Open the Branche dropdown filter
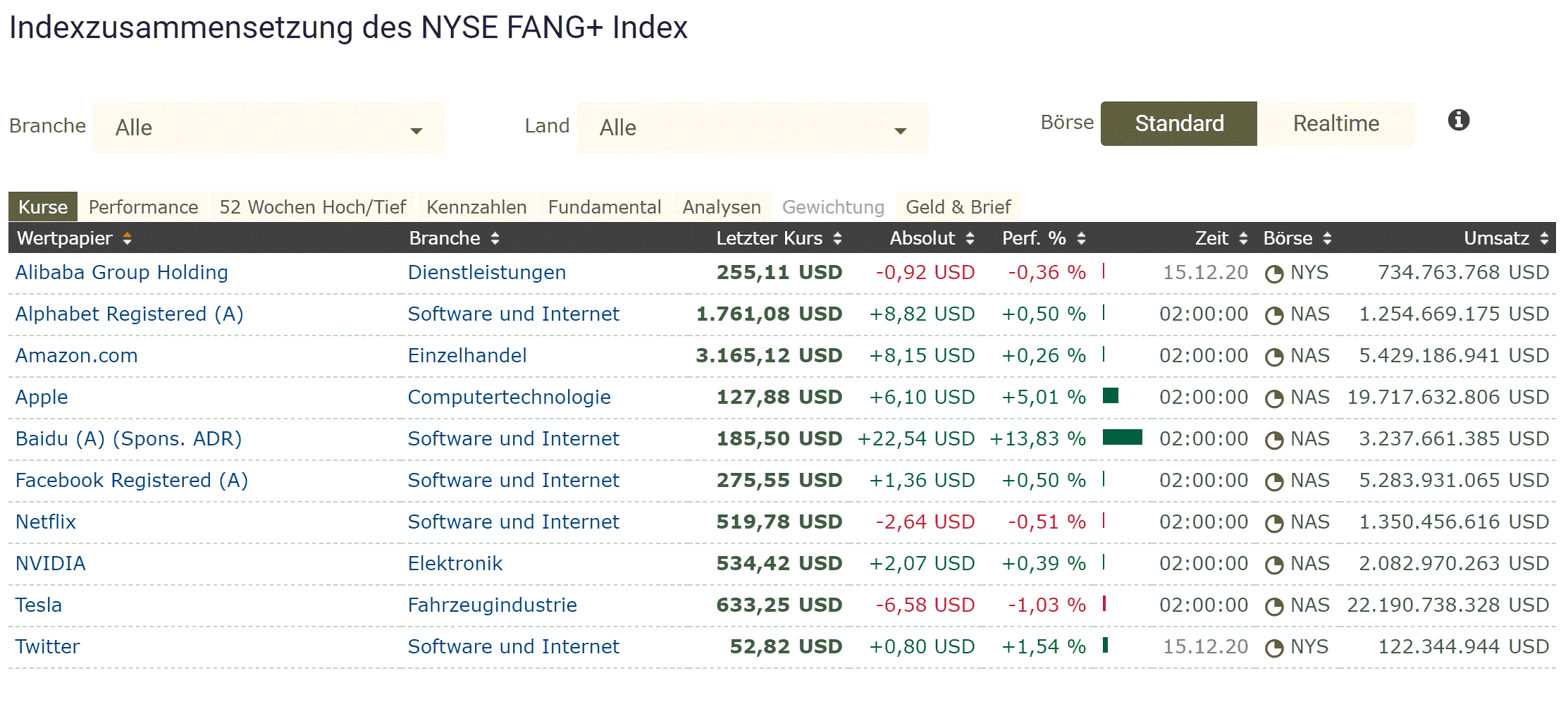Viewport: 1568px width, 702px height. 268,128
